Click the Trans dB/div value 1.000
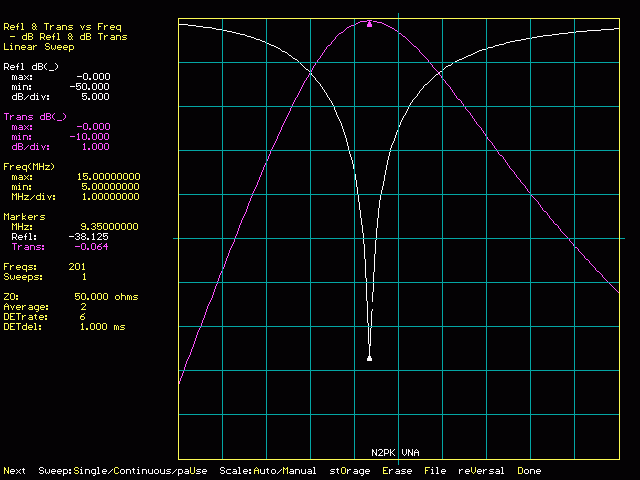Image resolution: width=640 pixels, height=480 pixels. click(95, 147)
